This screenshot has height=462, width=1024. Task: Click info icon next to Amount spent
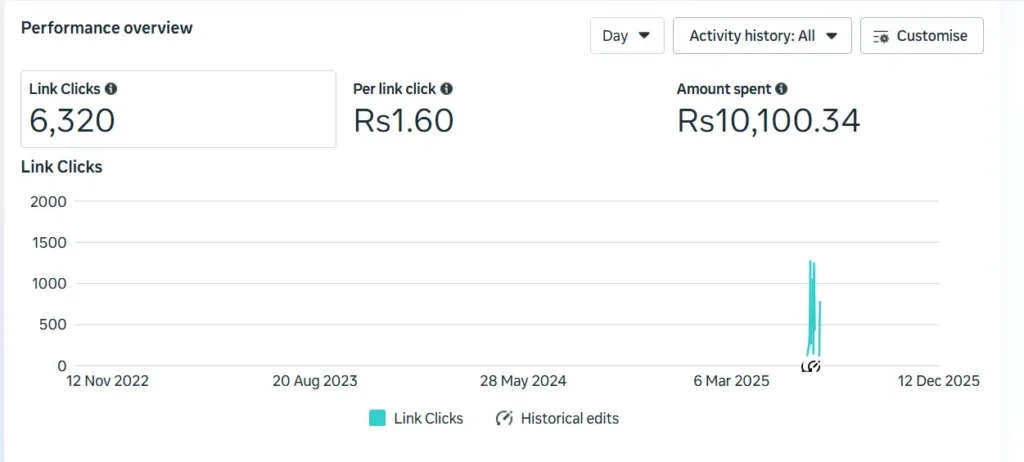tap(781, 89)
